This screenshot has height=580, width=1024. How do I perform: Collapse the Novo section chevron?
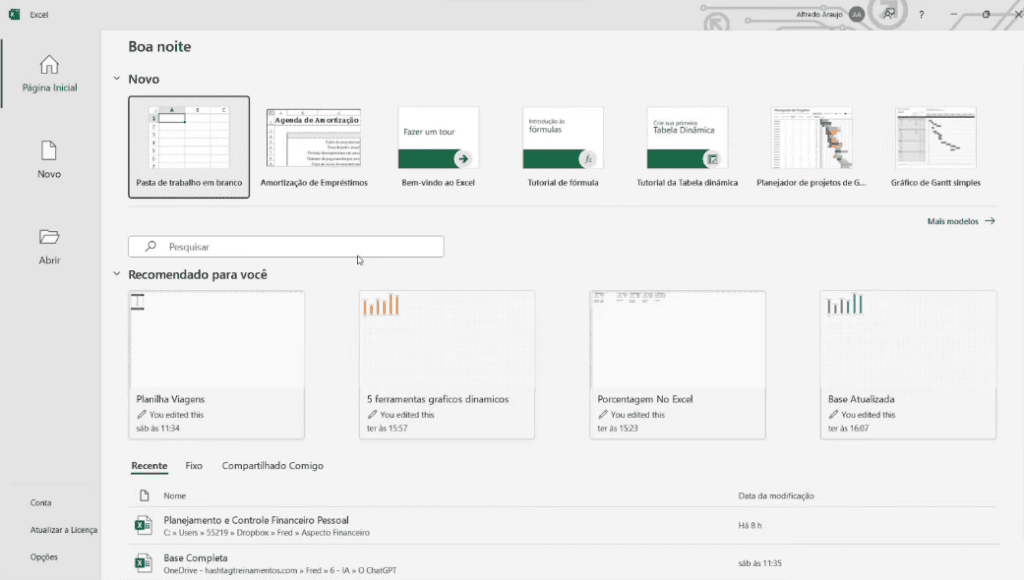pos(117,79)
